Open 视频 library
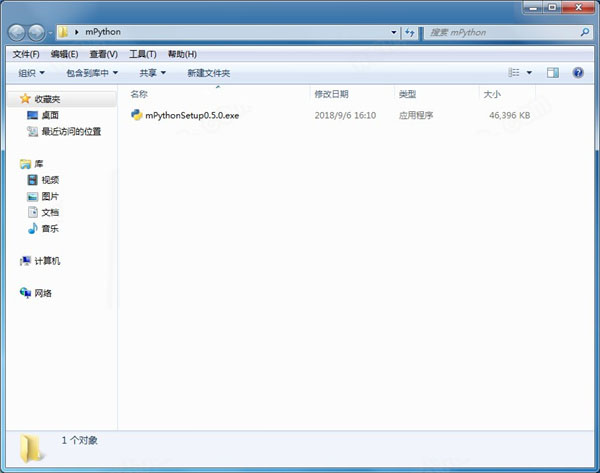The width and height of the screenshot is (600, 473). coord(50,180)
